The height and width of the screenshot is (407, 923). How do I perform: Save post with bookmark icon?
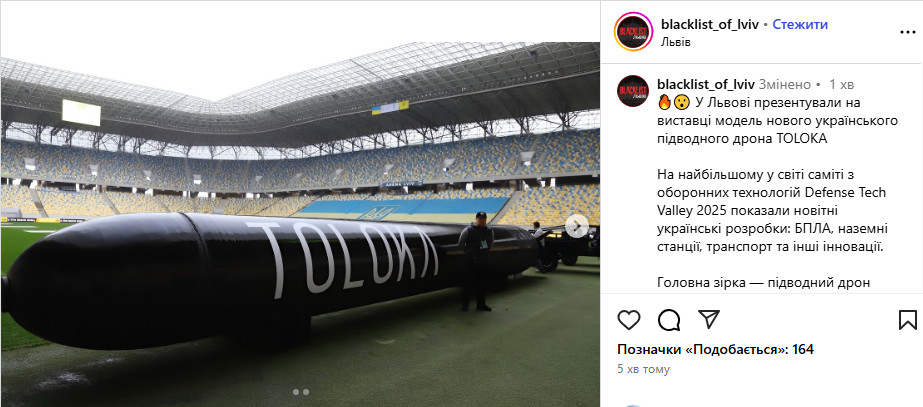[908, 320]
